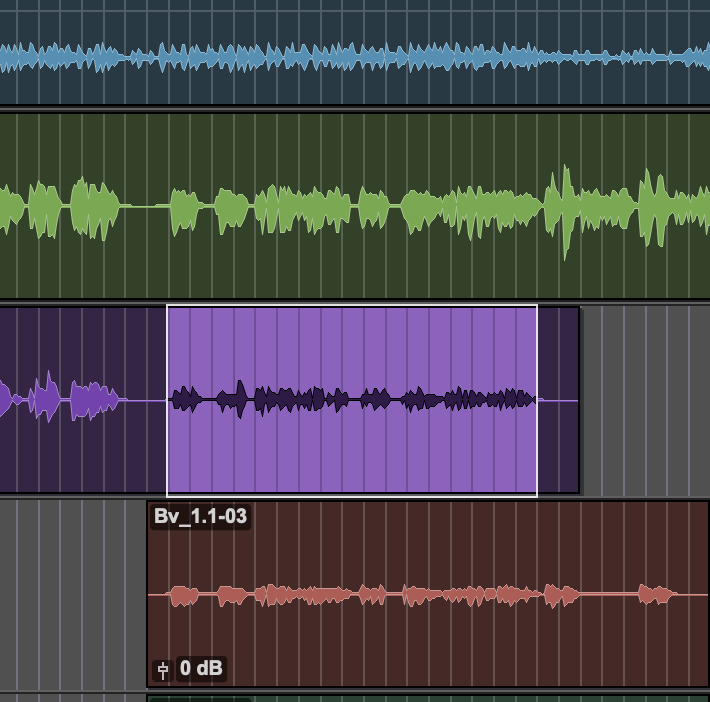This screenshot has height=702, width=710.
Task: Click the clip gain fader icon
Action: pos(163,669)
